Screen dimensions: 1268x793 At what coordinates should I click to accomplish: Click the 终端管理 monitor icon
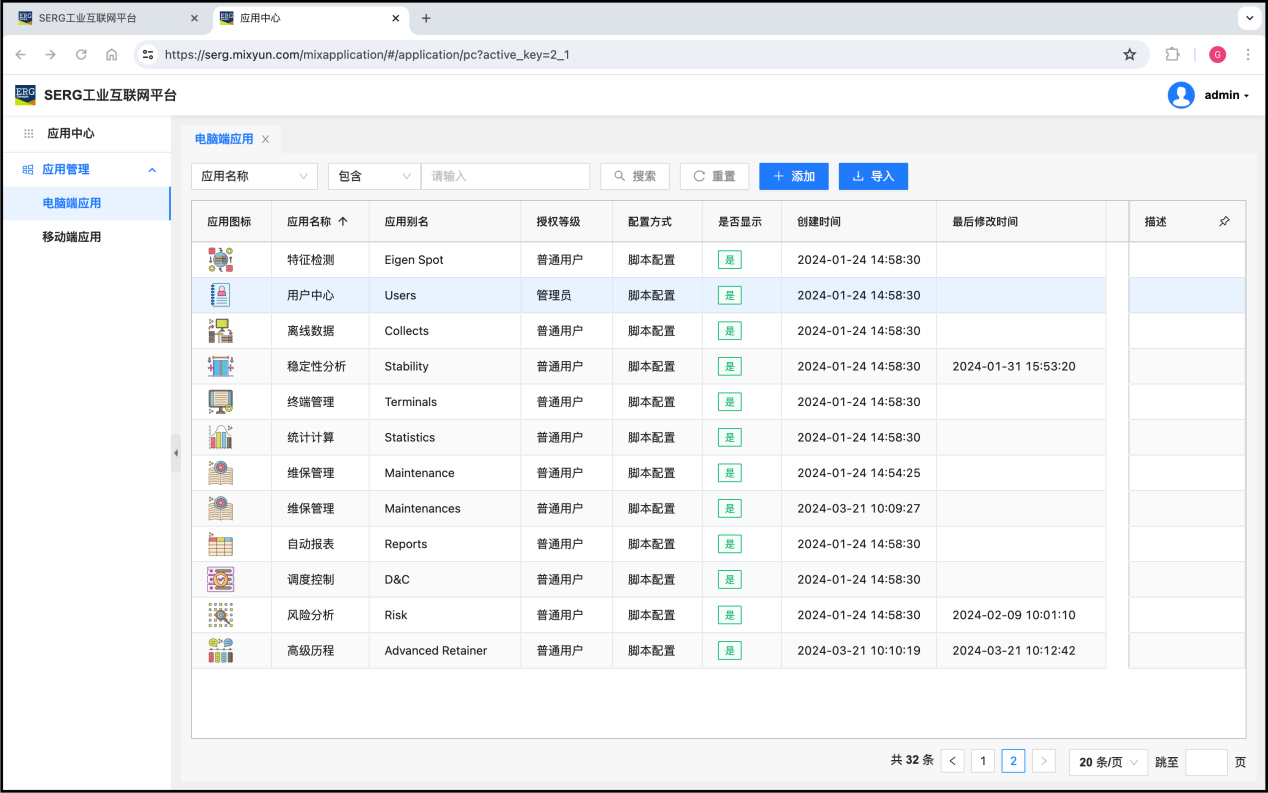(x=220, y=402)
